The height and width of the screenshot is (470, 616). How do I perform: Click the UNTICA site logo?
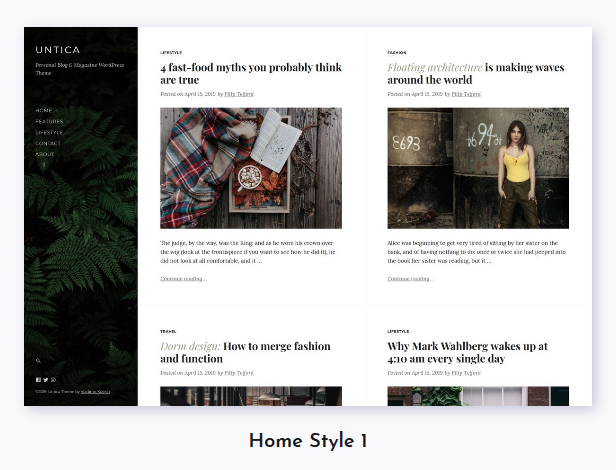click(x=58, y=50)
